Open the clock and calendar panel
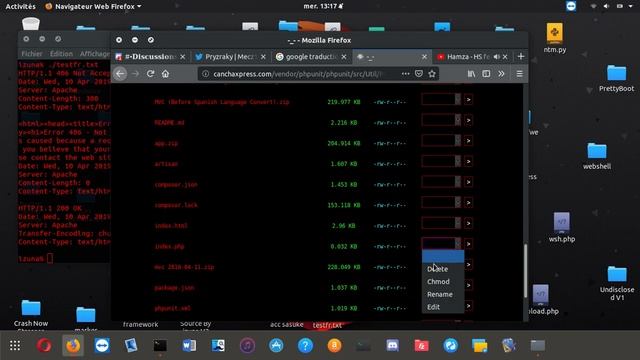Screen dimensions: 640x360 click(x=323, y=6)
